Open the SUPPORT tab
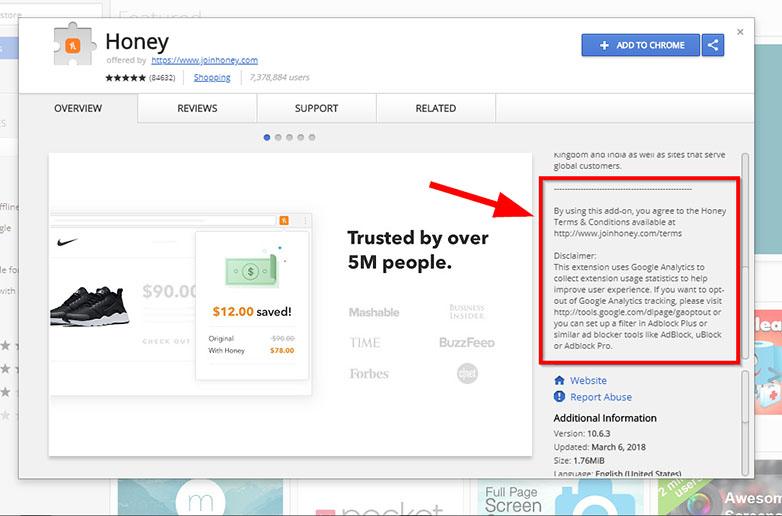782x516 pixels. pos(316,108)
